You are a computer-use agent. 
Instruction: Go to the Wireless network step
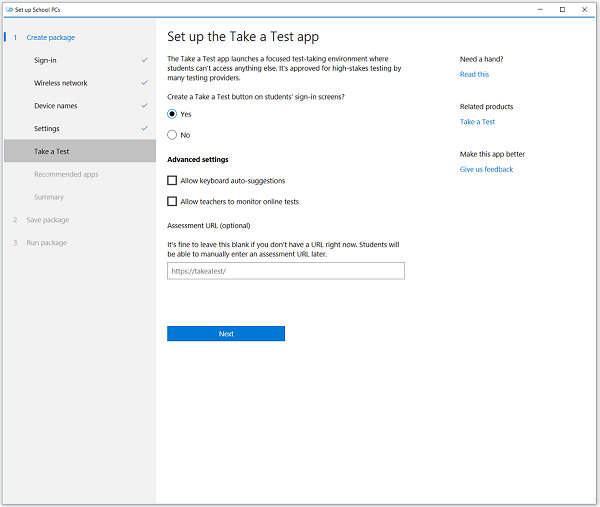(61, 83)
